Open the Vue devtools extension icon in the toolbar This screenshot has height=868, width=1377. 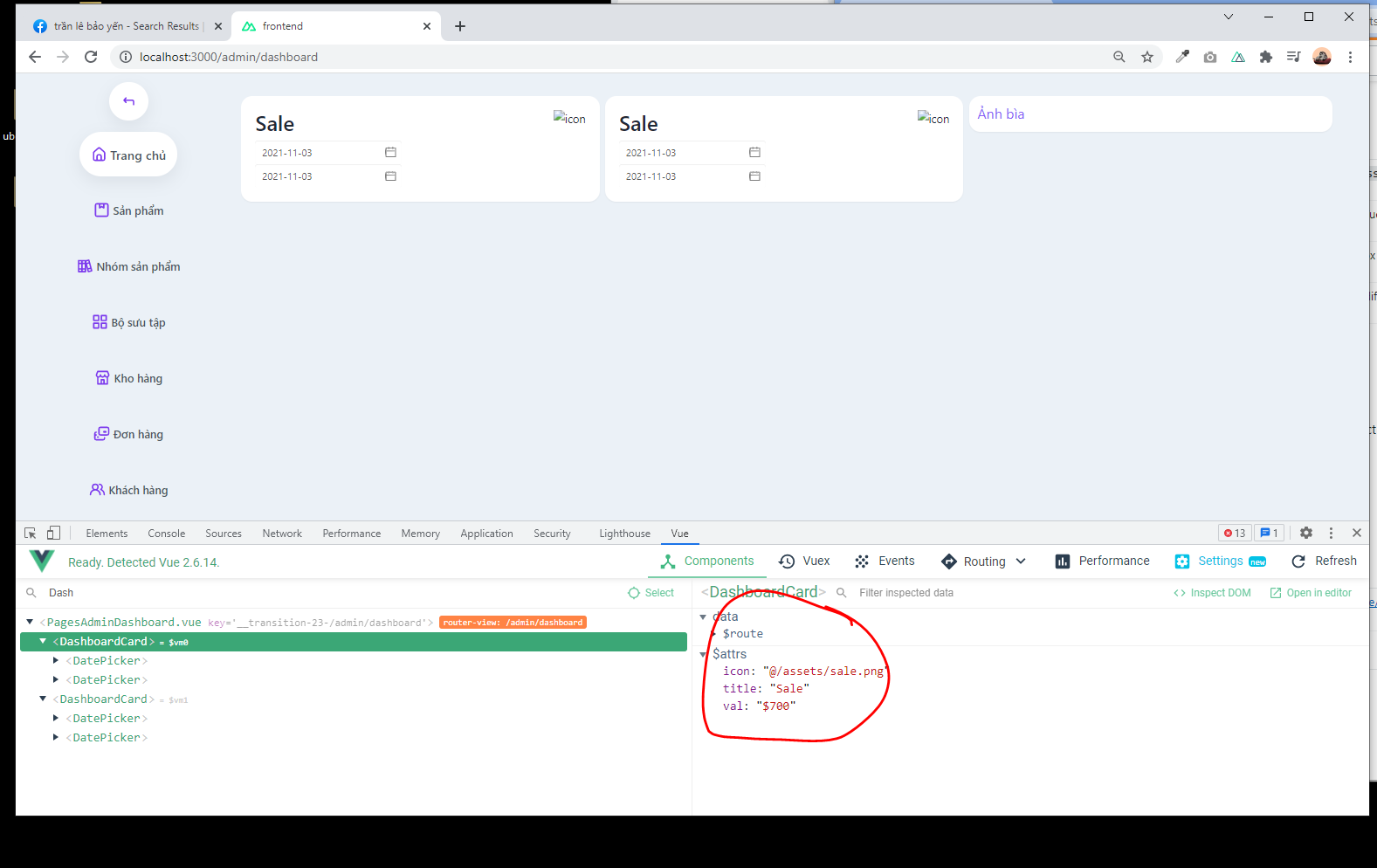pyautogui.click(x=1238, y=57)
